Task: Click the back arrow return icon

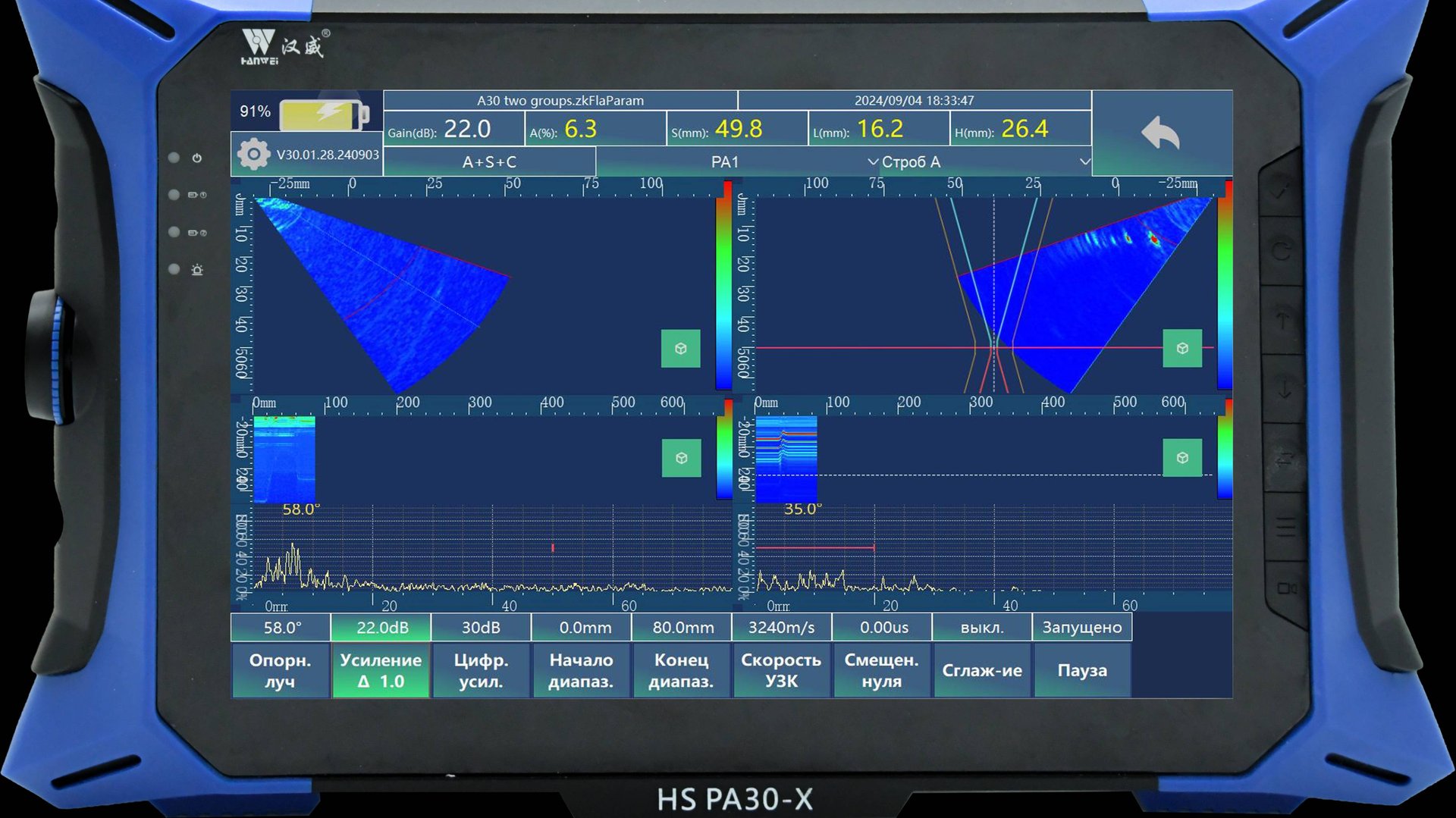Action: tap(1160, 133)
